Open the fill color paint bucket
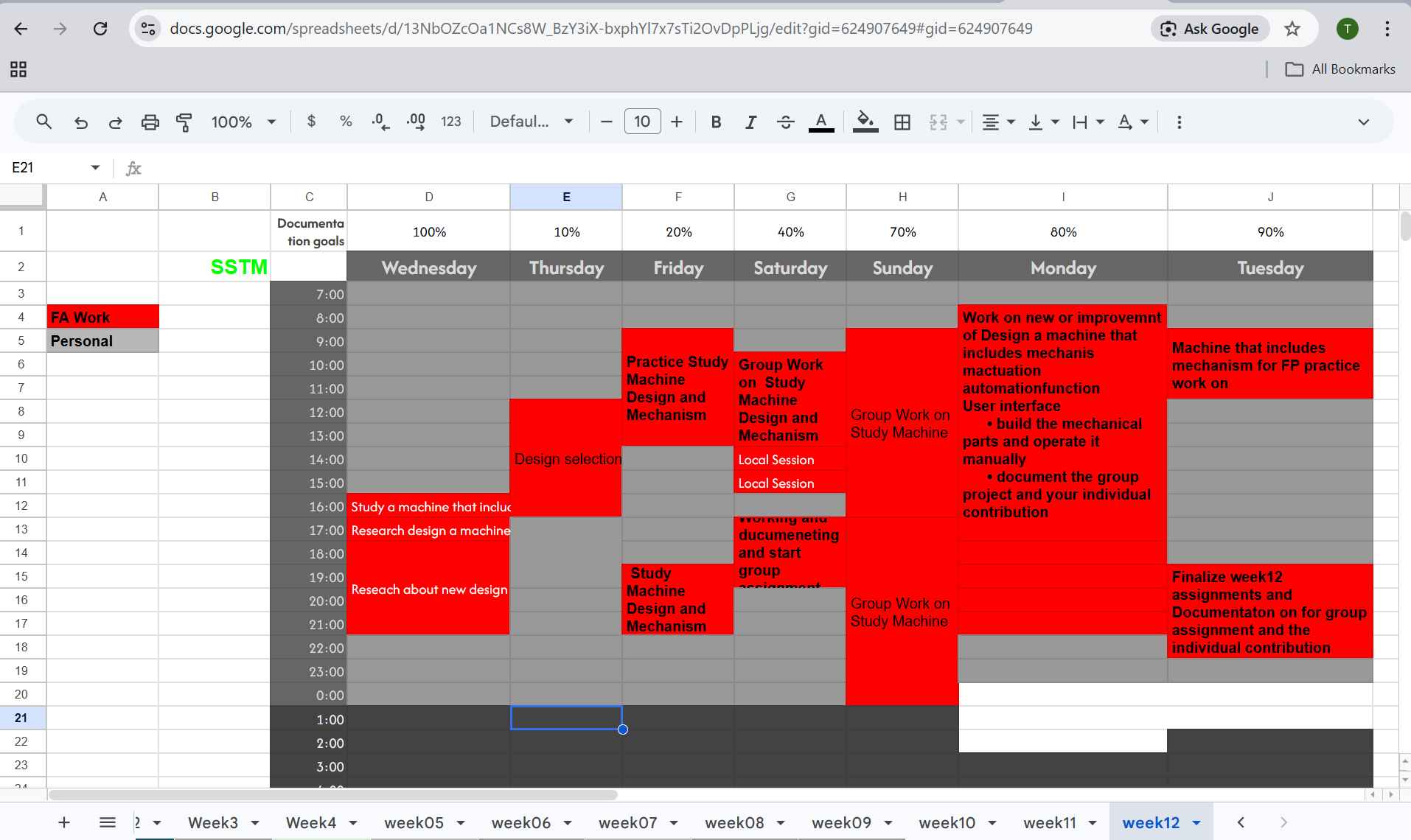1411x840 pixels. point(865,122)
